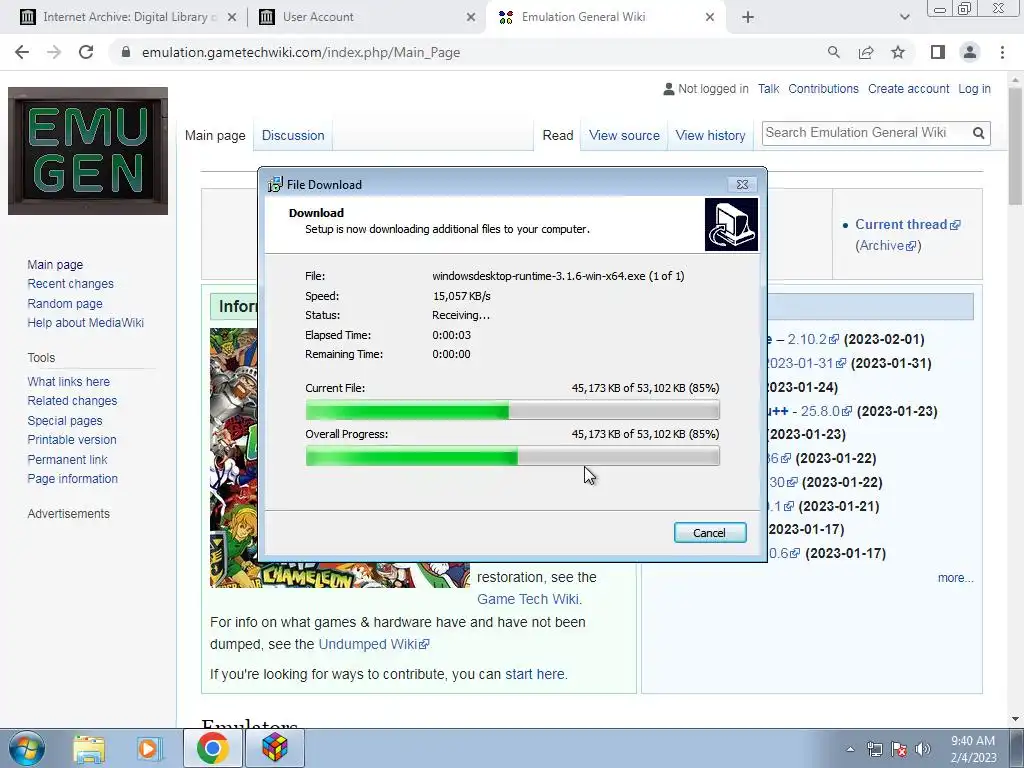Click the volume speaker tray icon
This screenshot has width=1024, height=768.
pos(923,749)
